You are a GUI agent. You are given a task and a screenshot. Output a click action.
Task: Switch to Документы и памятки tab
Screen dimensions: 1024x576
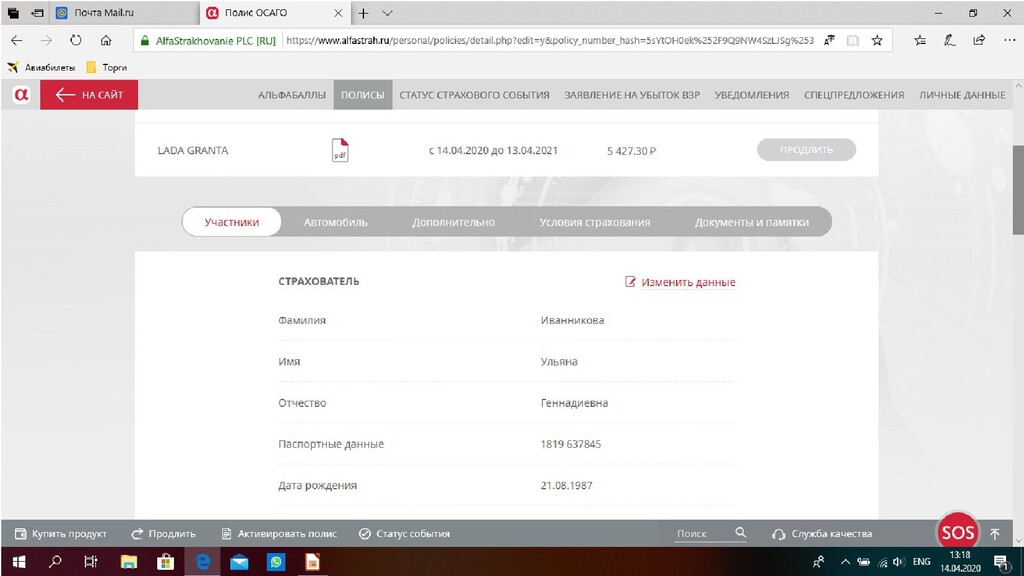(x=752, y=222)
